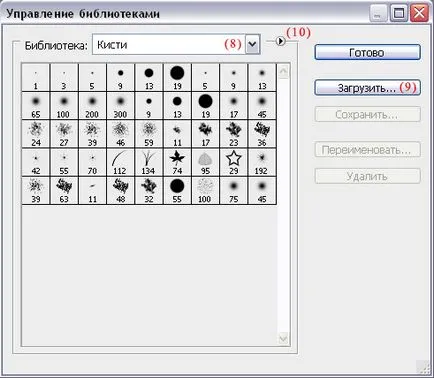434x378 pixels.
Task: Click the brush list scrollbar down arrow
Action: [x=283, y=339]
